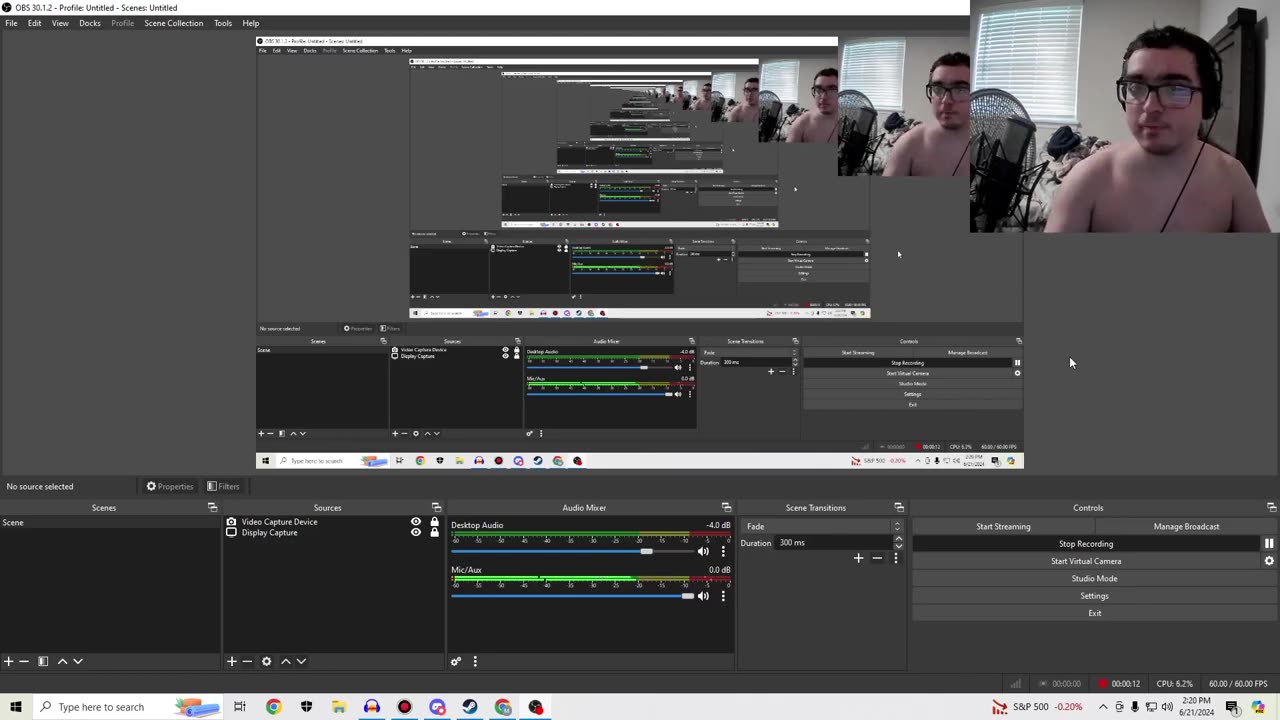This screenshot has width=1280, height=720.
Task: Open the Scene Collection menu
Action: click(x=173, y=23)
